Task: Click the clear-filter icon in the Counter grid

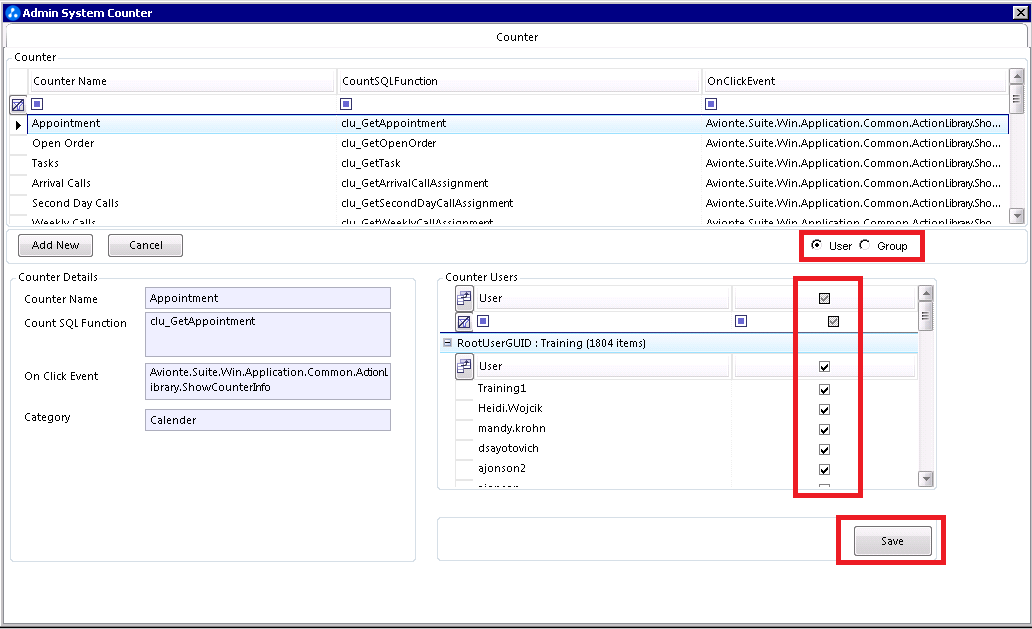Action: tap(17, 104)
